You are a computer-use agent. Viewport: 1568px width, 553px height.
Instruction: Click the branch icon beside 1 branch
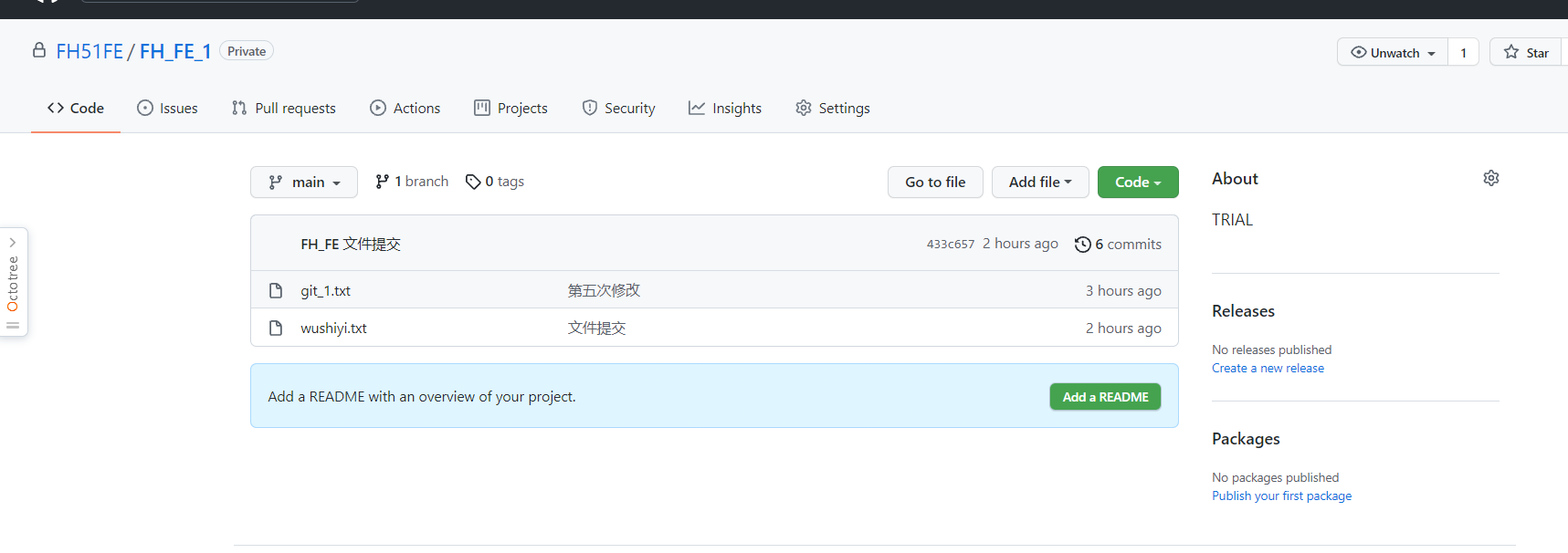click(x=382, y=182)
